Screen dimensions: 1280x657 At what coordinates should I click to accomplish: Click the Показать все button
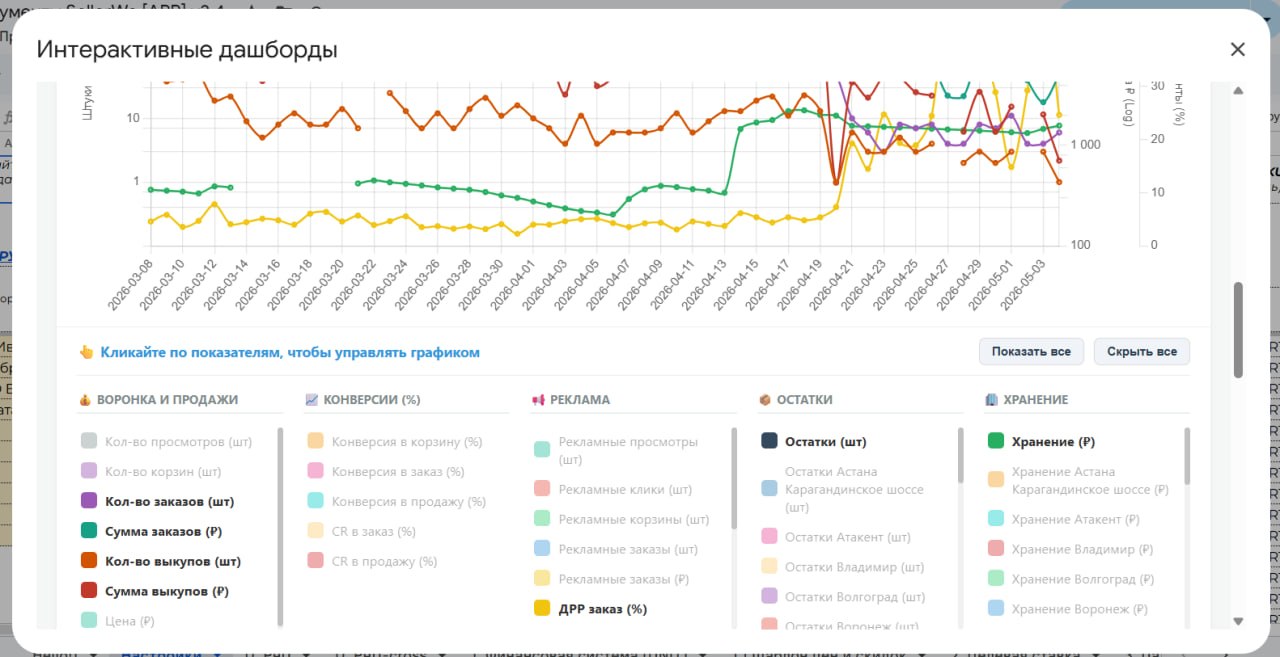click(1031, 352)
